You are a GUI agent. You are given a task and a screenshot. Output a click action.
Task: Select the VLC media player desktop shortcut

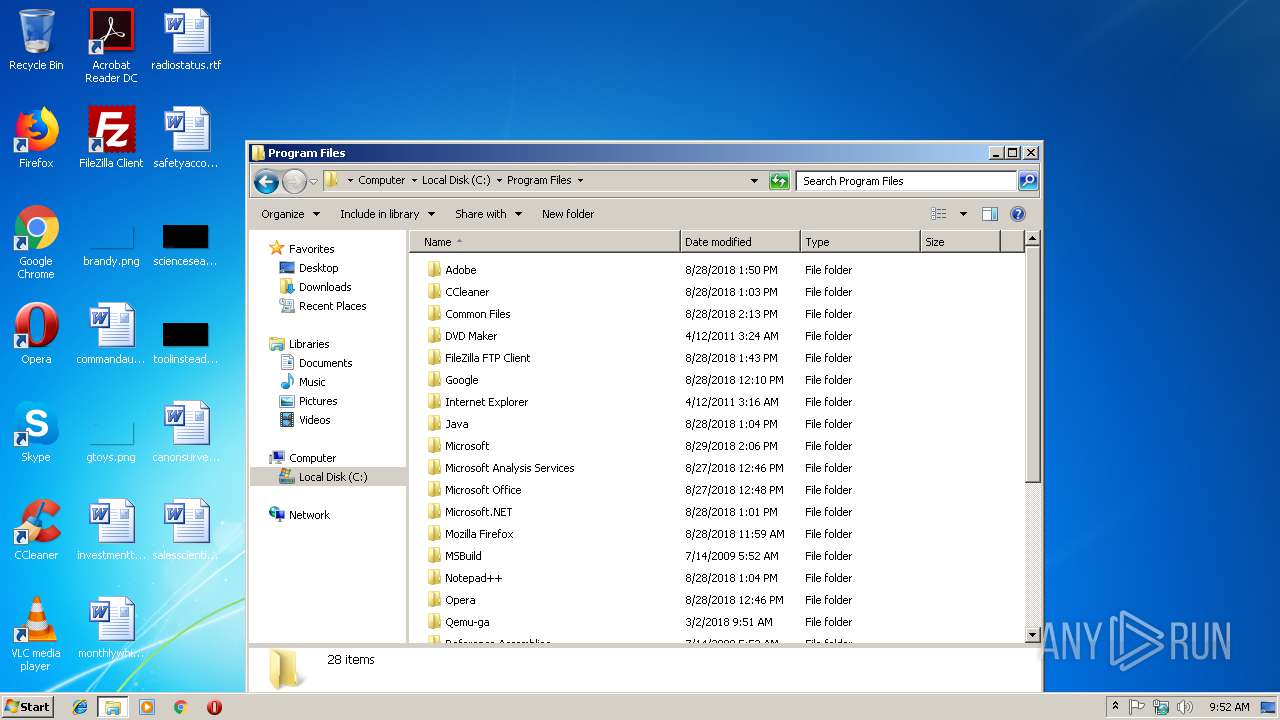pyautogui.click(x=36, y=634)
